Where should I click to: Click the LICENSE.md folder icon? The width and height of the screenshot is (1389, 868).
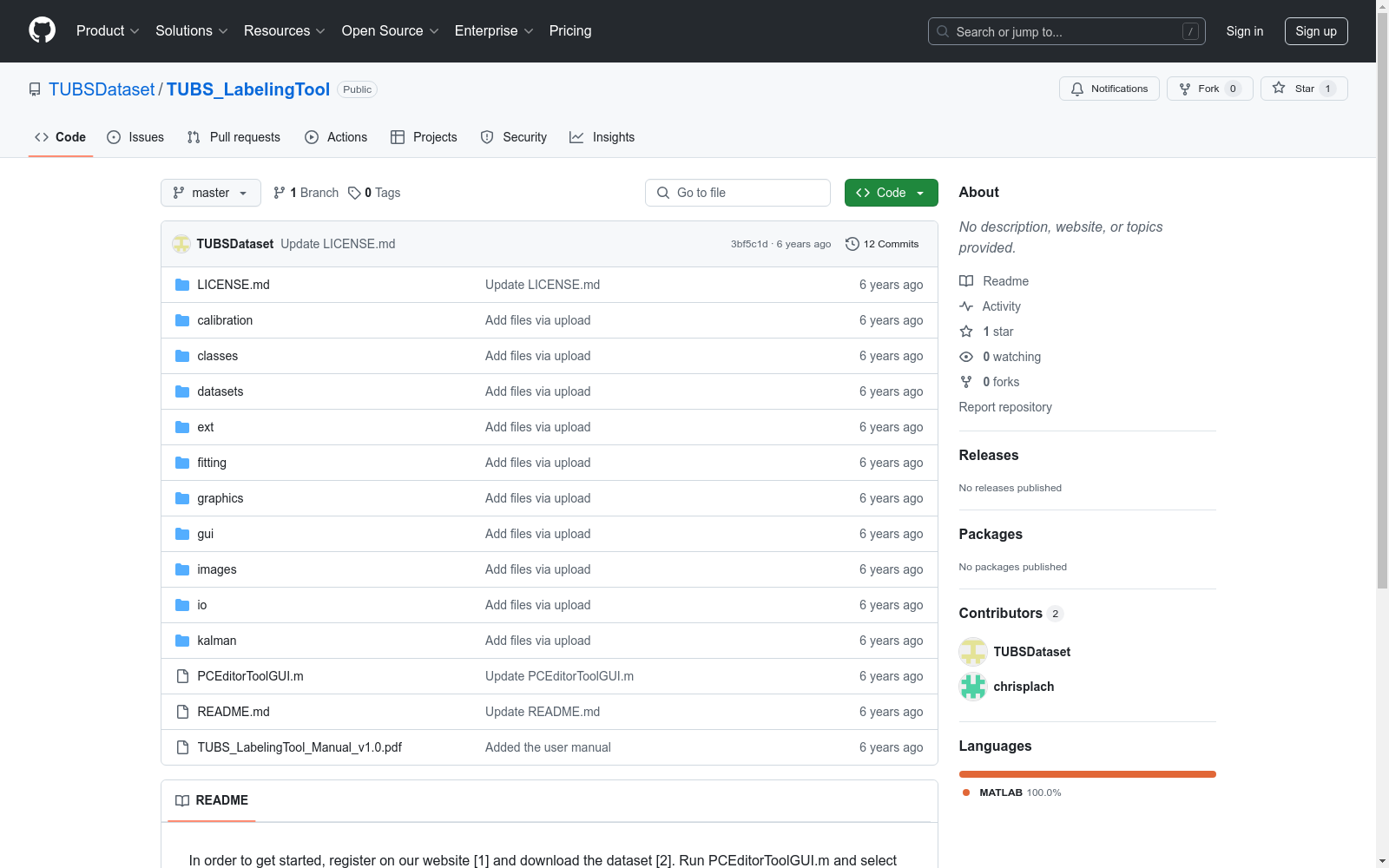tap(182, 285)
